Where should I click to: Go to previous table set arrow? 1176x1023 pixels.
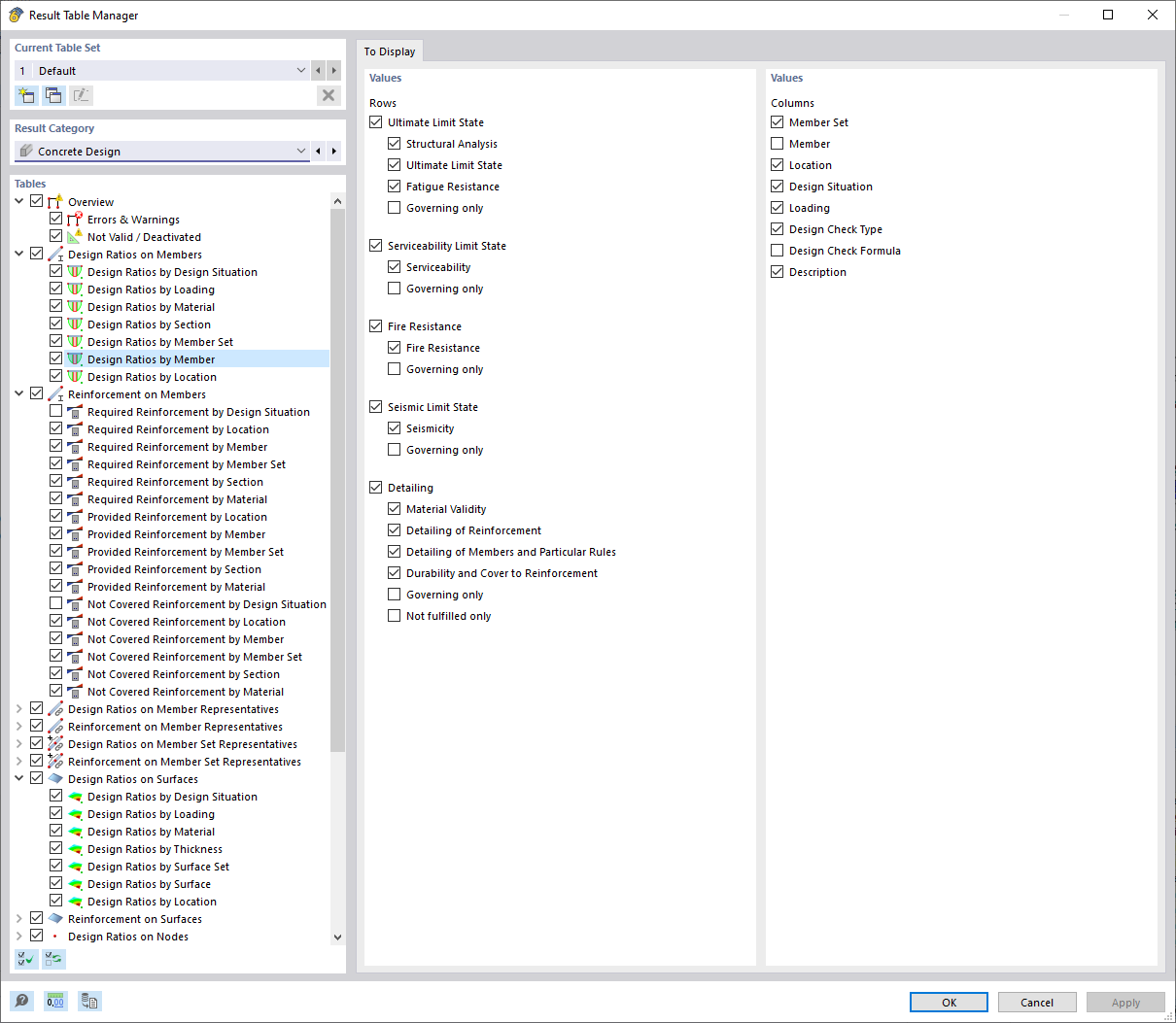coord(318,71)
